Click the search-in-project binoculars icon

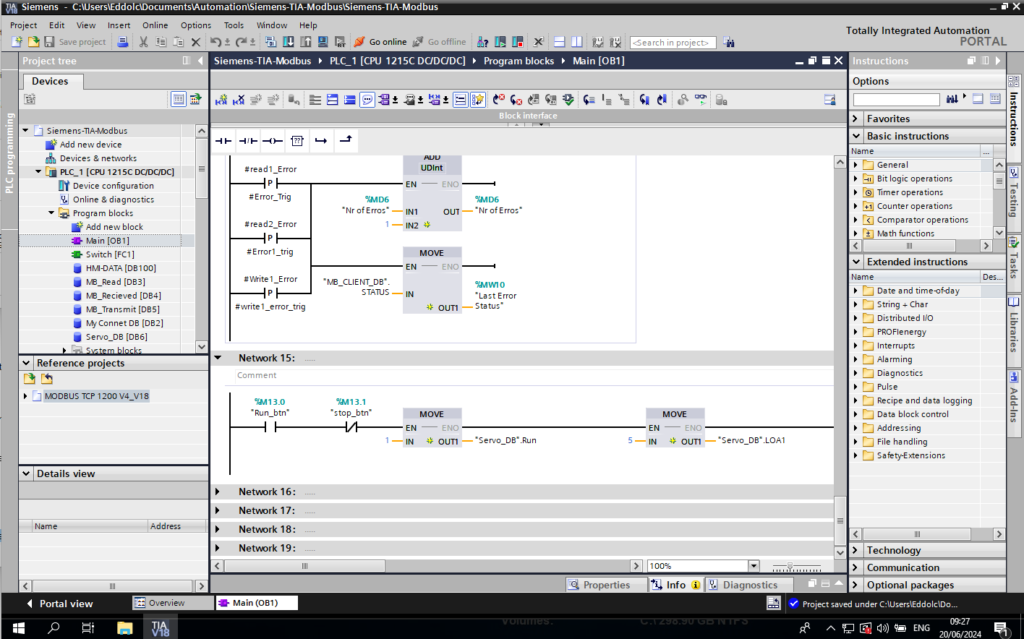[x=729, y=42]
